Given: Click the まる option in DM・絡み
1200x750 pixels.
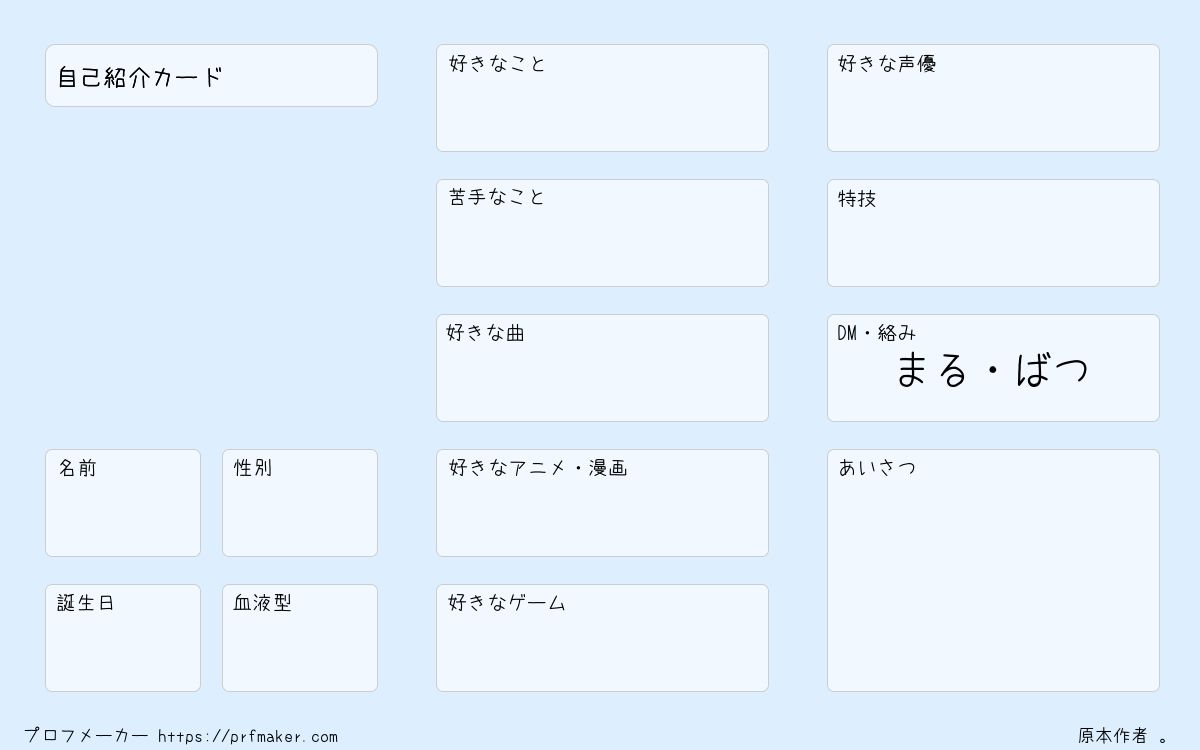Looking at the screenshot, I should [932, 370].
